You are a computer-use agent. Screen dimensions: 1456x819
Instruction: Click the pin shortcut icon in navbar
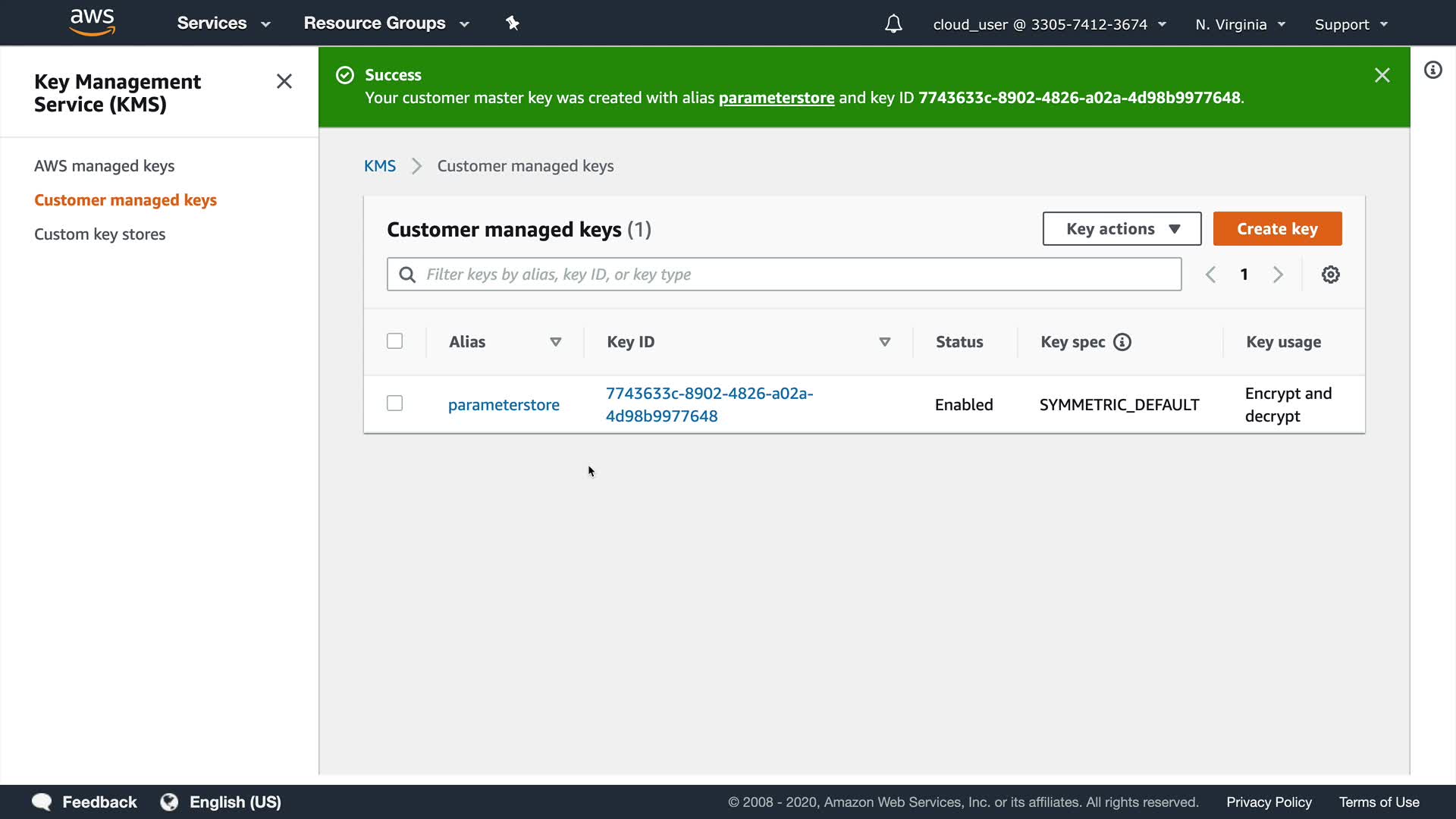(x=513, y=24)
